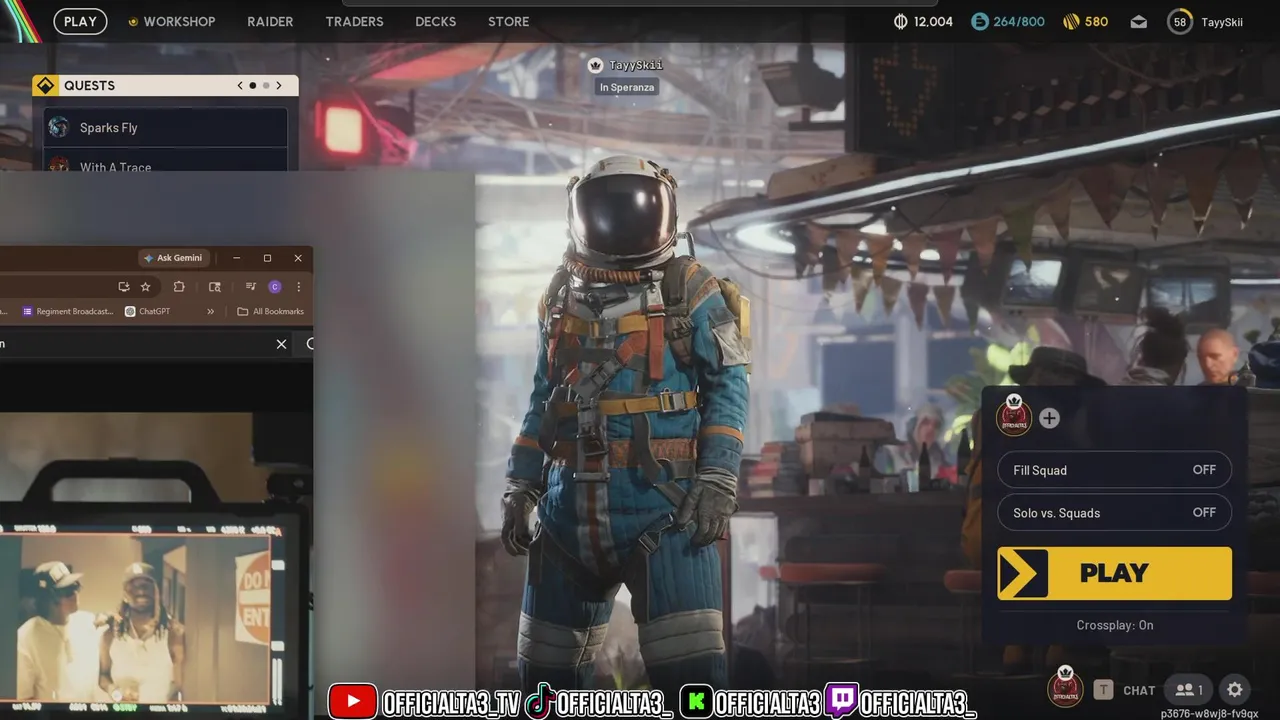Open Regiment Broadcast bookmark
Screen dimensions: 1280x720
[x=67, y=311]
